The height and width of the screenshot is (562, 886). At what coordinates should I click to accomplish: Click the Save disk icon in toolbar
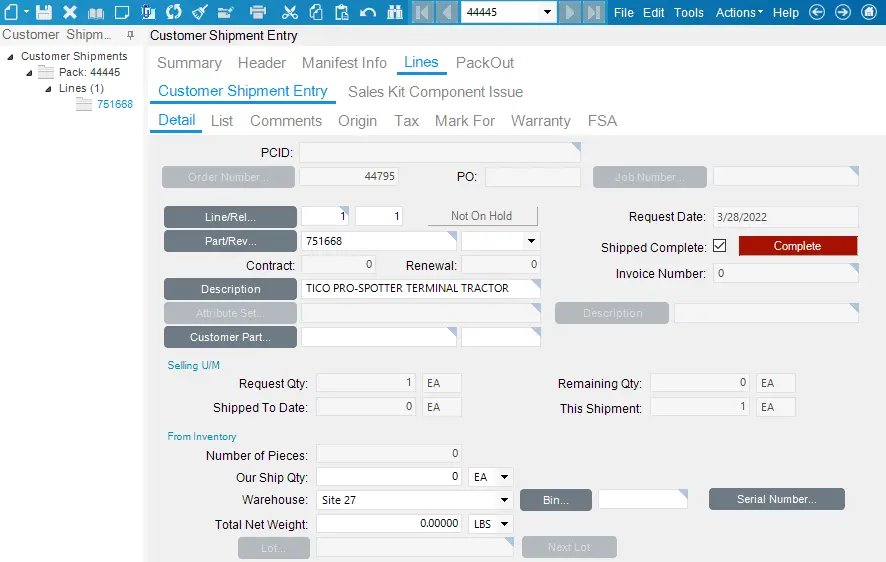coord(44,13)
